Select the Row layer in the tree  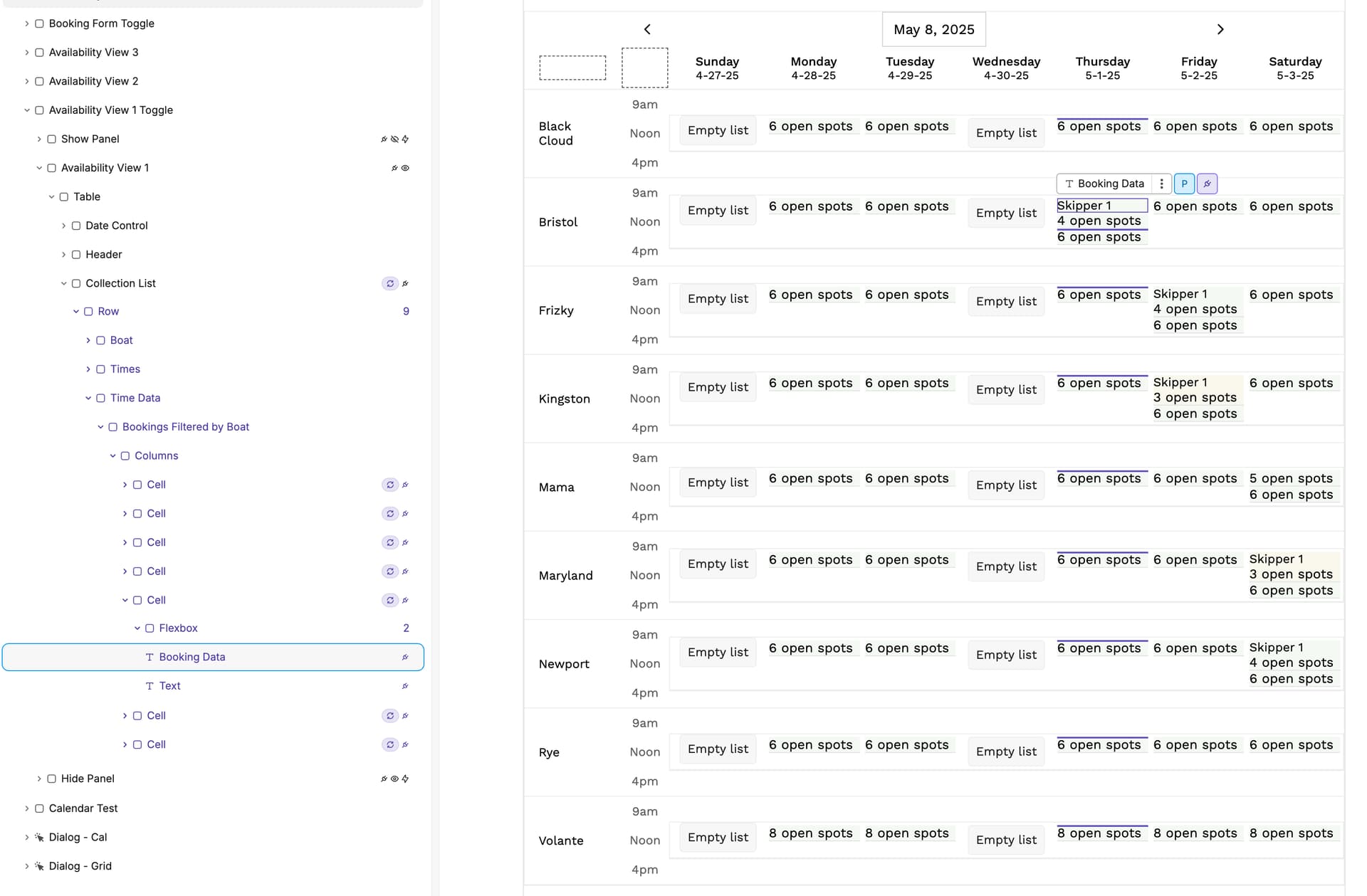[x=108, y=312]
